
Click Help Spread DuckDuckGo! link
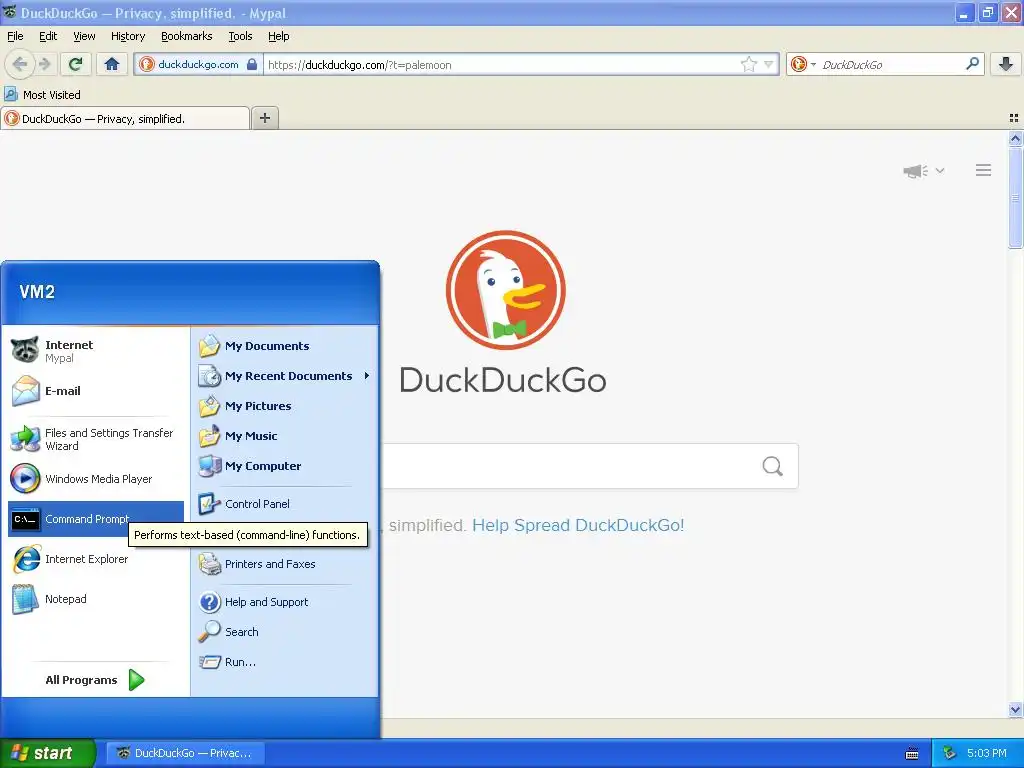click(578, 525)
